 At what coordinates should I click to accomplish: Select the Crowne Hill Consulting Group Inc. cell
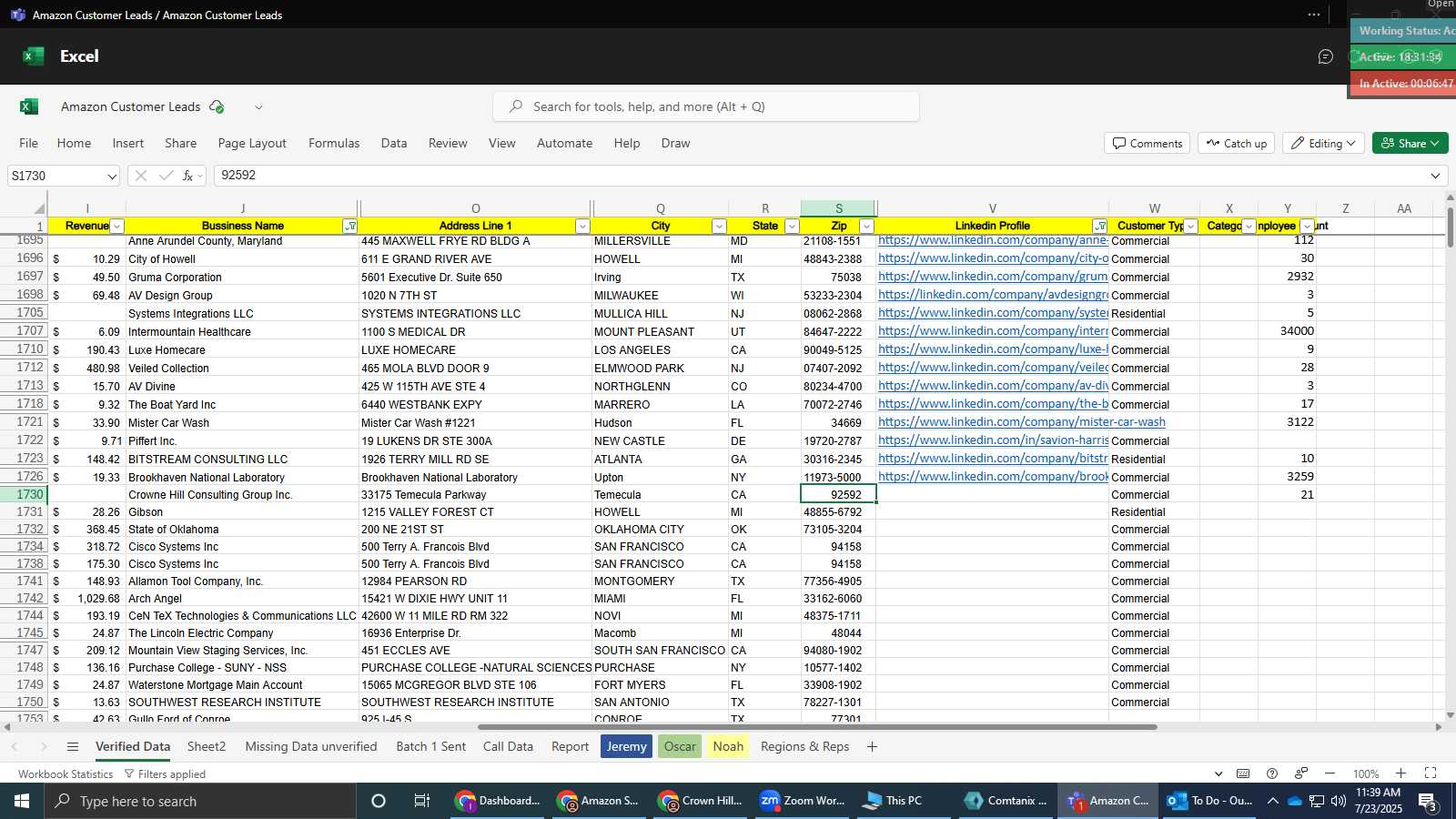242,495
